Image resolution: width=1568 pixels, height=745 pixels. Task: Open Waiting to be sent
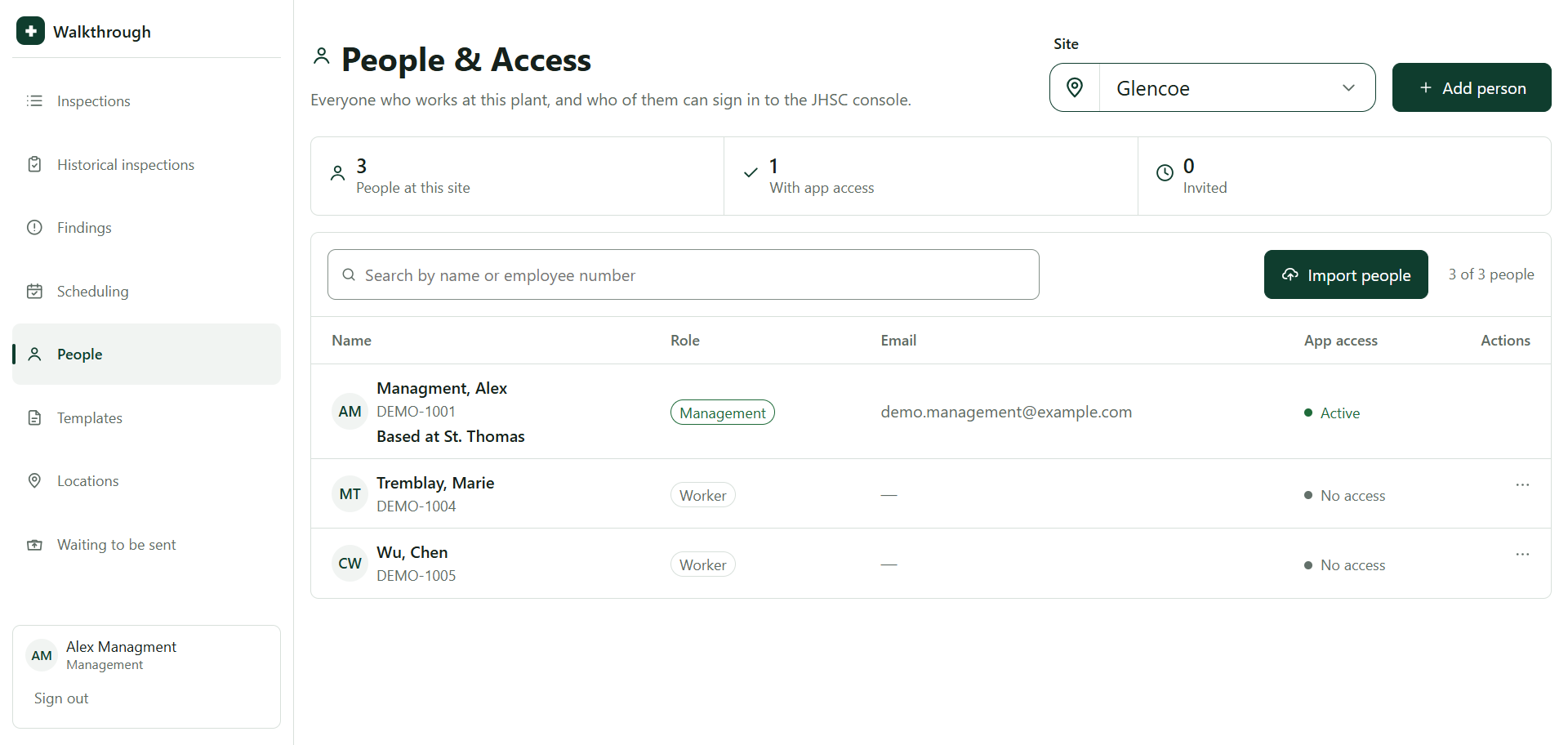point(146,545)
